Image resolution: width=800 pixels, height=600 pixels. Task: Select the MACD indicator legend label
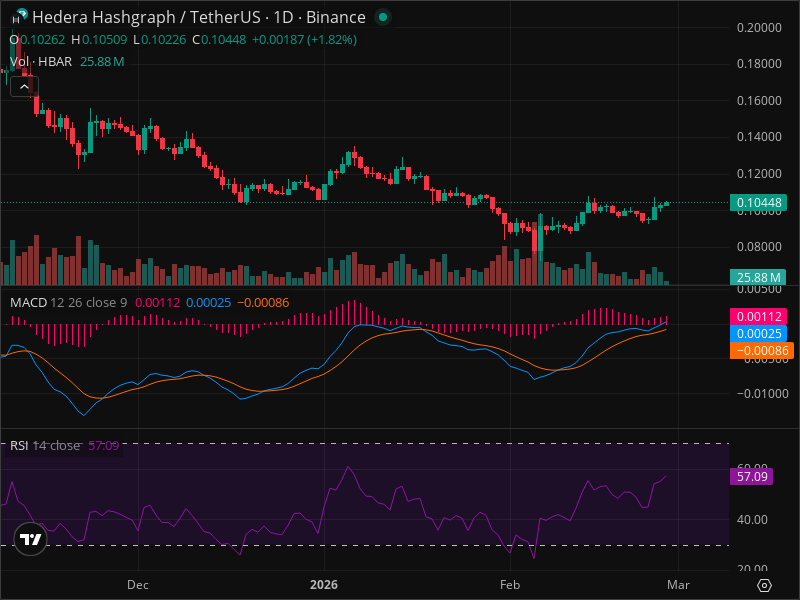[29, 303]
